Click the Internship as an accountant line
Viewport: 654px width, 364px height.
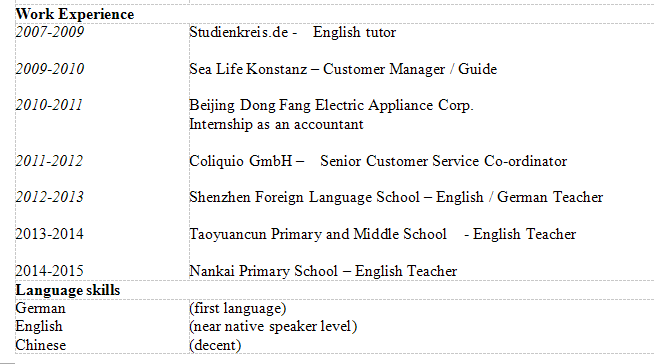coord(276,124)
